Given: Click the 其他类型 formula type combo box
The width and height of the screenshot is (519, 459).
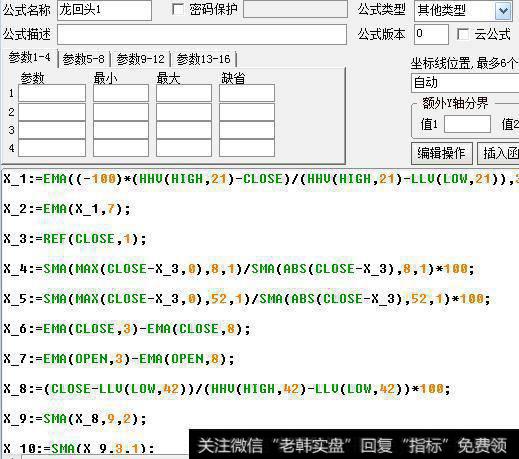Looking at the screenshot, I should (463, 11).
